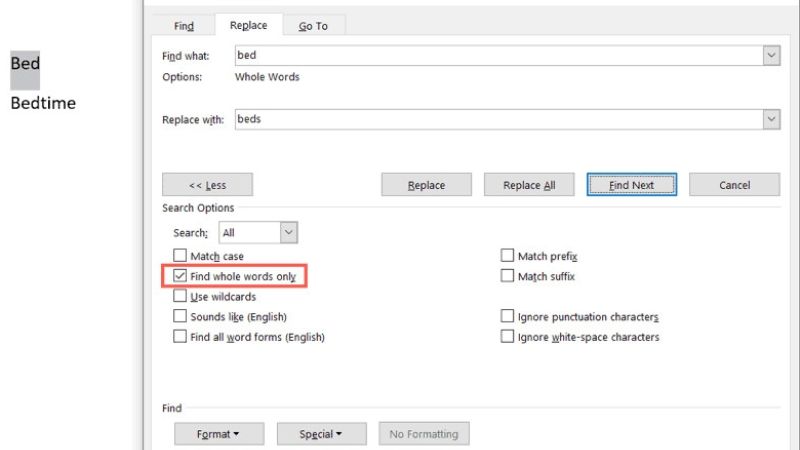
Task: Uncheck Find whole words only
Action: (180, 276)
